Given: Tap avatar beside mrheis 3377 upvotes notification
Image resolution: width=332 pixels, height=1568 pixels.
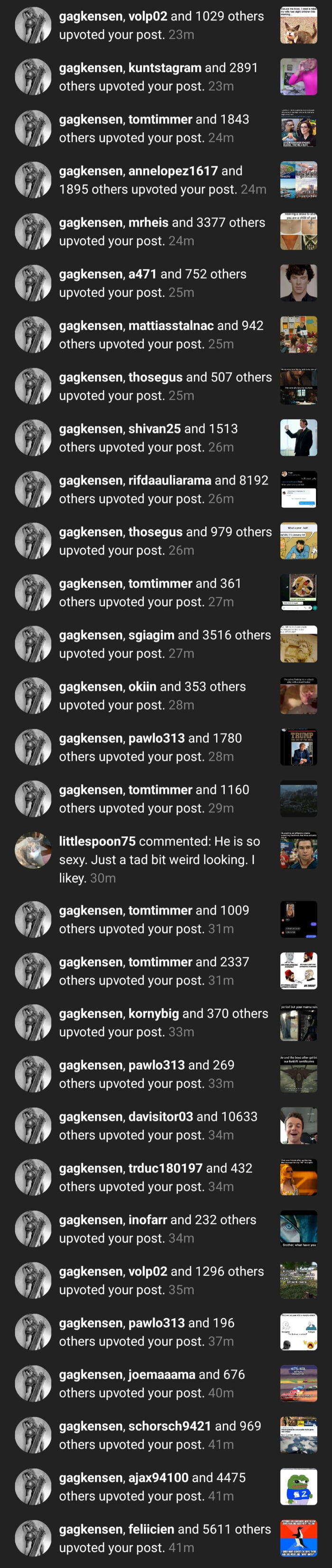Looking at the screenshot, I should click(33, 231).
